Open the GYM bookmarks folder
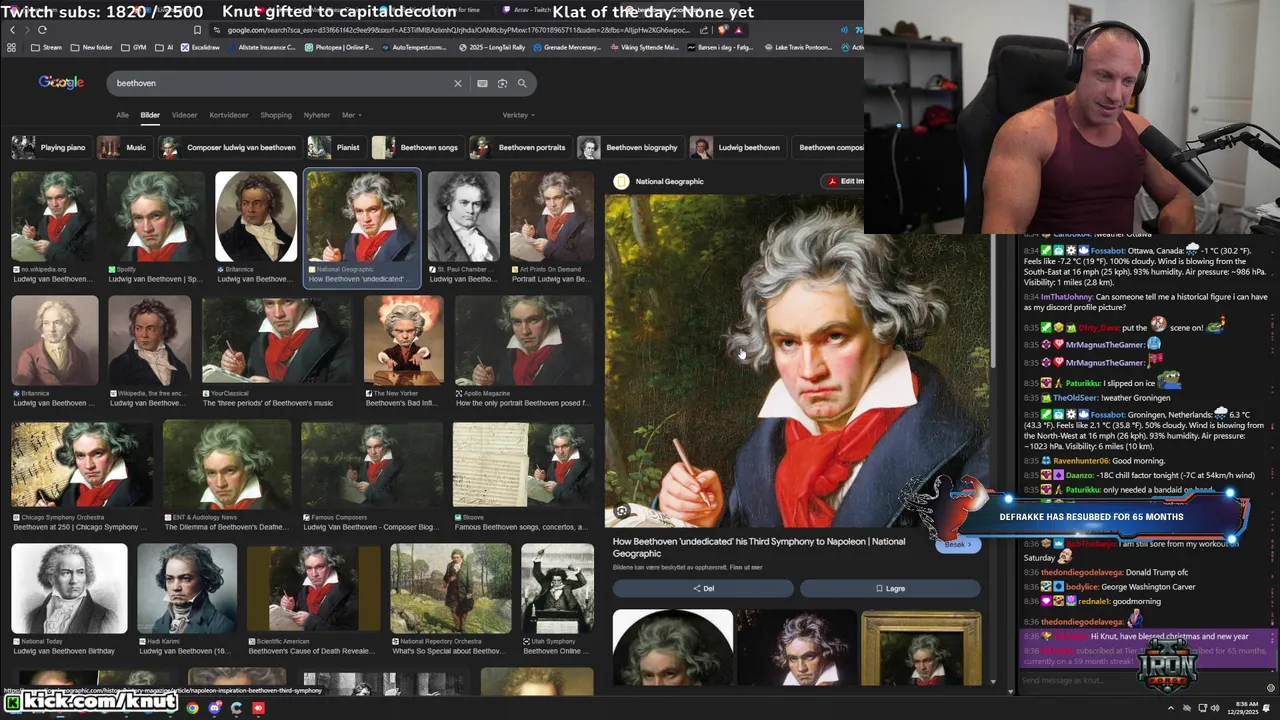Image resolution: width=1280 pixels, height=720 pixels. pyautogui.click(x=134, y=47)
